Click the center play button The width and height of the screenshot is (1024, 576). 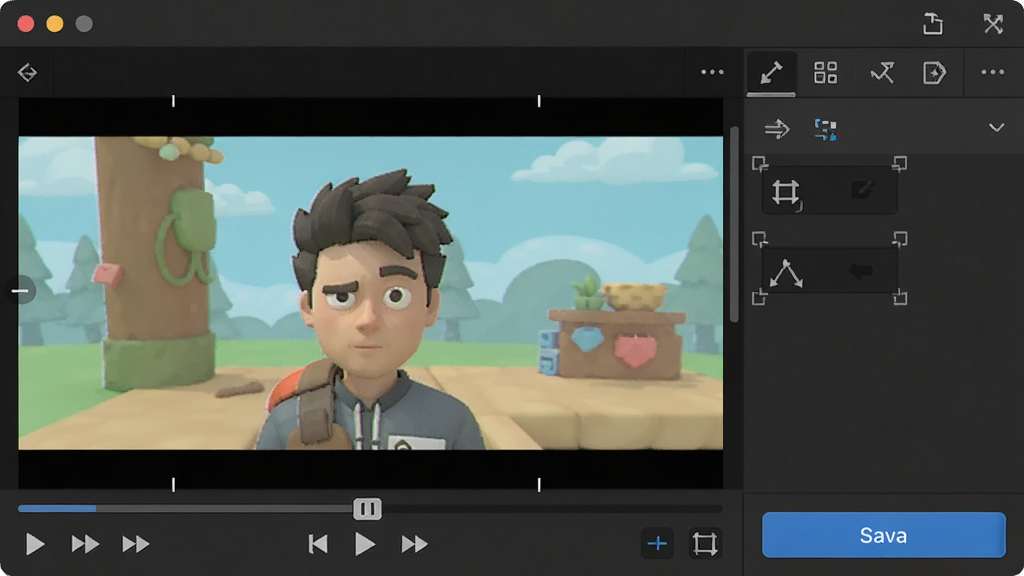coord(364,543)
